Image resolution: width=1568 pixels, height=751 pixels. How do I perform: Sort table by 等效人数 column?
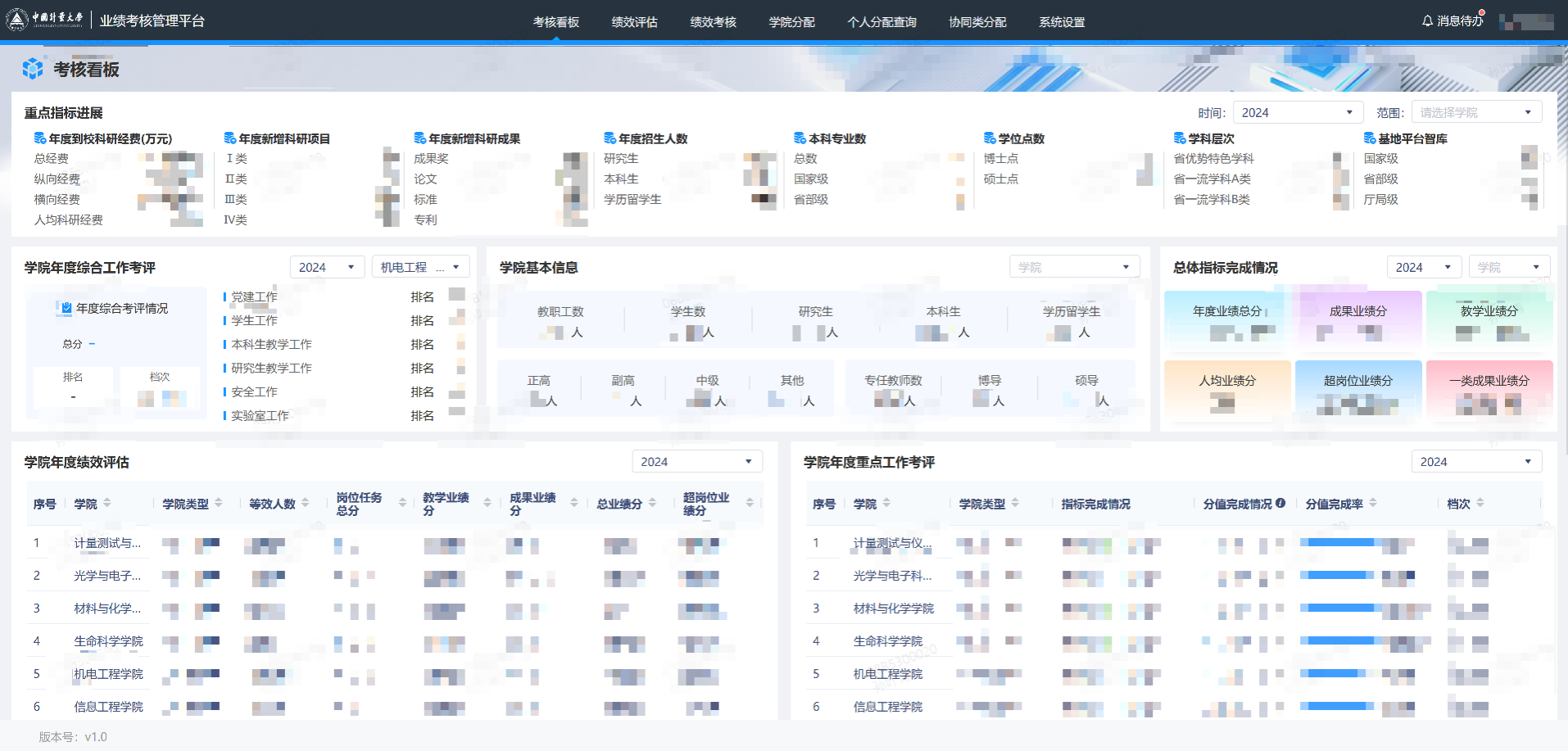[x=306, y=504]
